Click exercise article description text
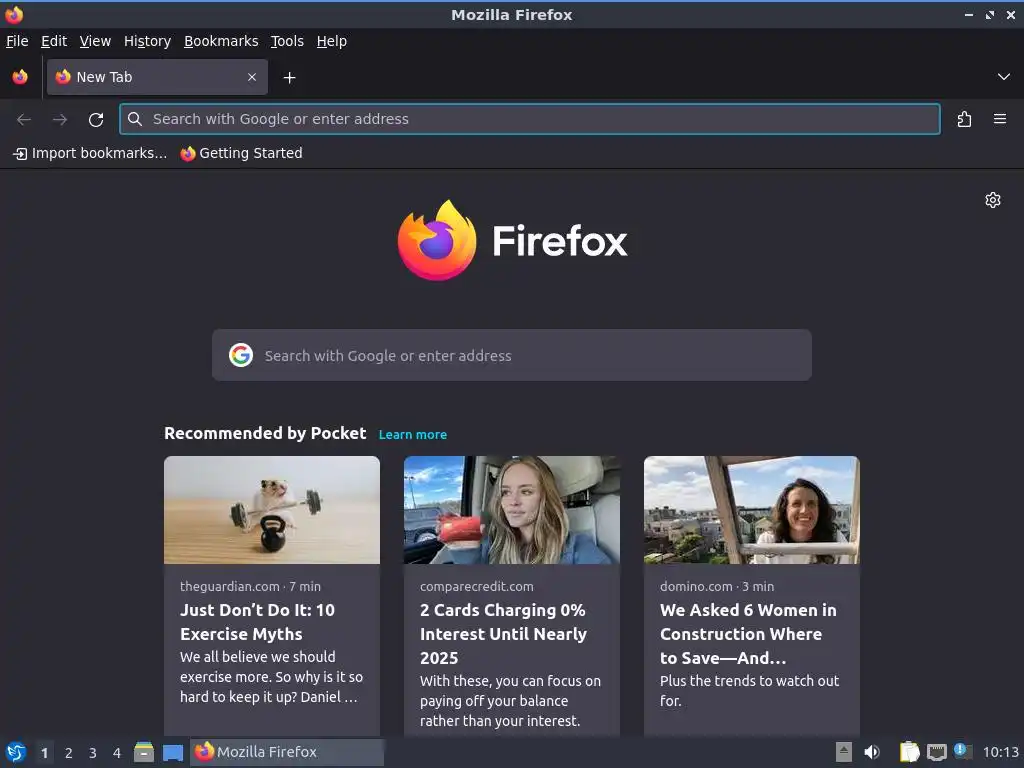The width and height of the screenshot is (1024, 768). pos(271,677)
